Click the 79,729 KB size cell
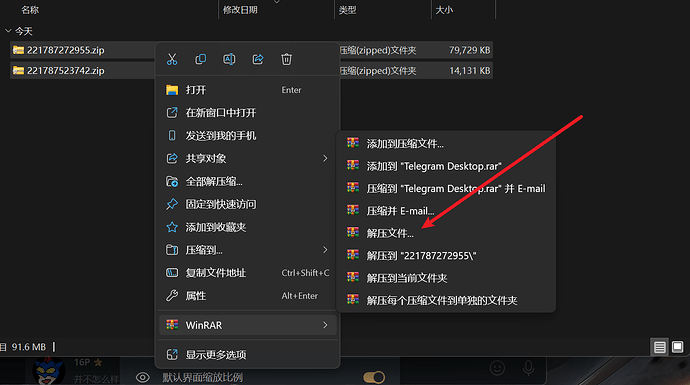 (469, 50)
